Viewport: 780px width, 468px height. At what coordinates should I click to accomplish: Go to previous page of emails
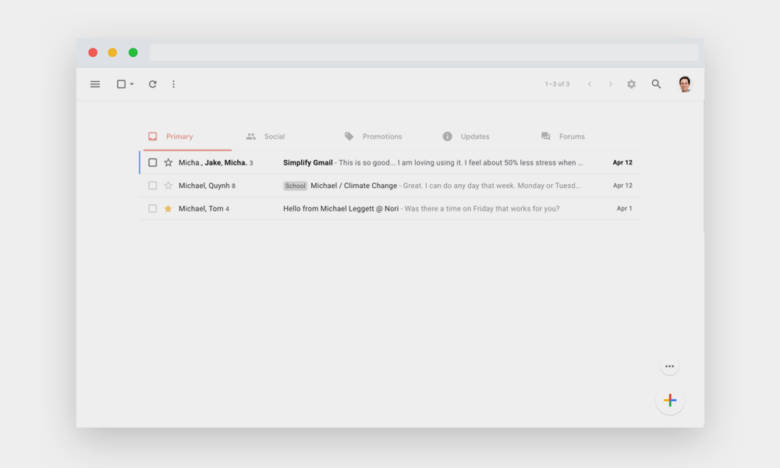[x=589, y=84]
